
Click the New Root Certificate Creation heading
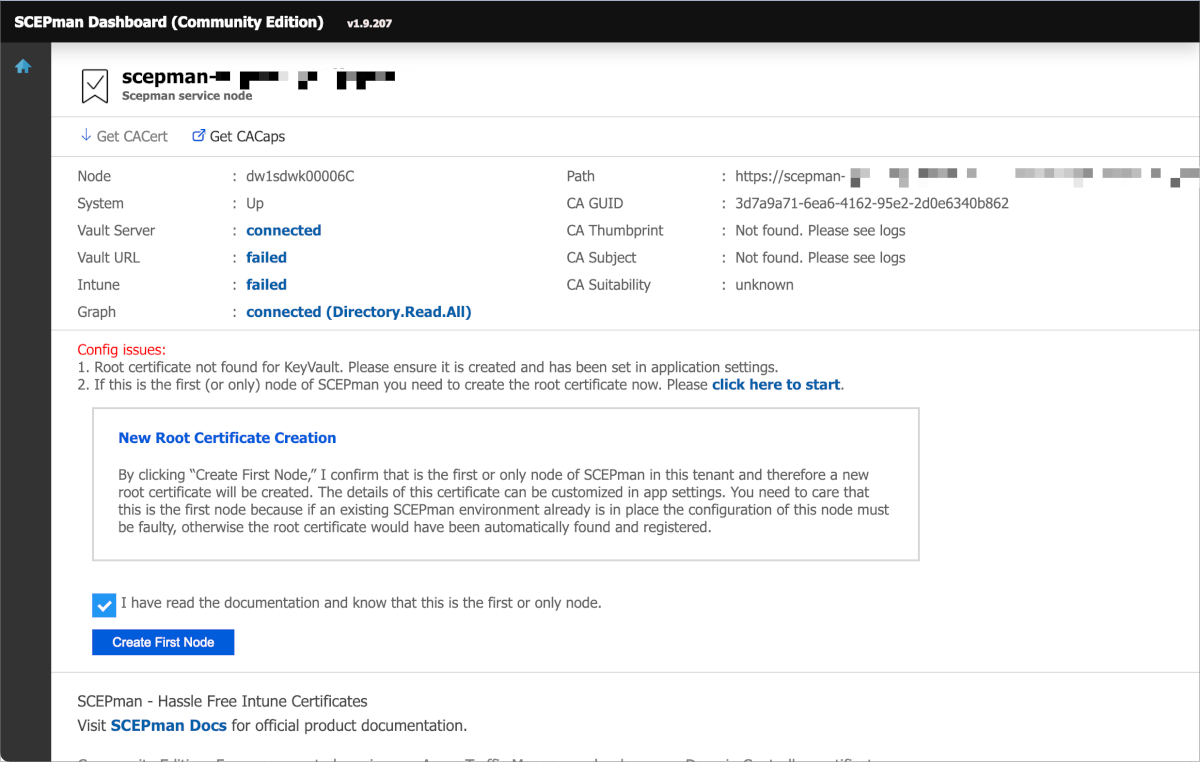point(227,438)
